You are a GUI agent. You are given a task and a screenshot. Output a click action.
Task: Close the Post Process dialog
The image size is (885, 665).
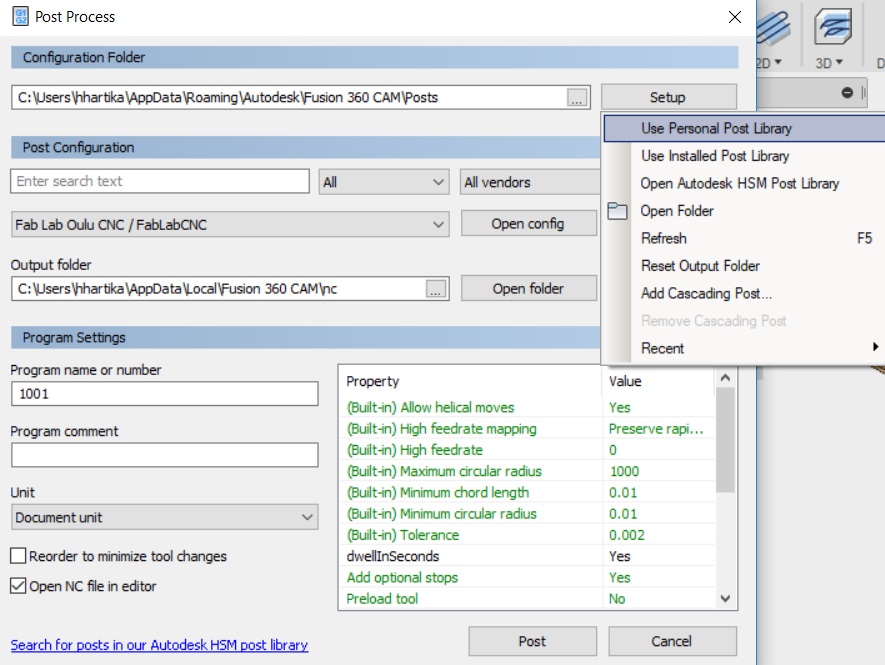point(734,17)
